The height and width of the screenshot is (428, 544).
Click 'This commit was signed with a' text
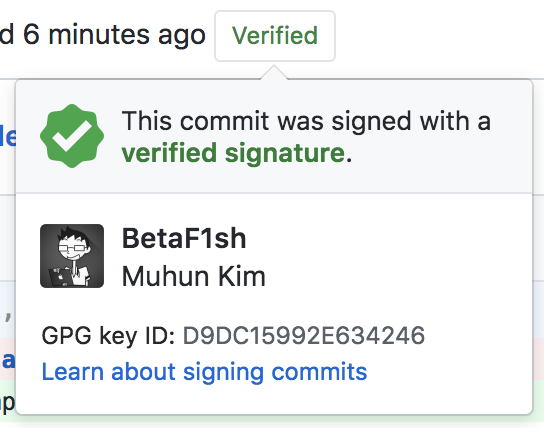point(306,121)
